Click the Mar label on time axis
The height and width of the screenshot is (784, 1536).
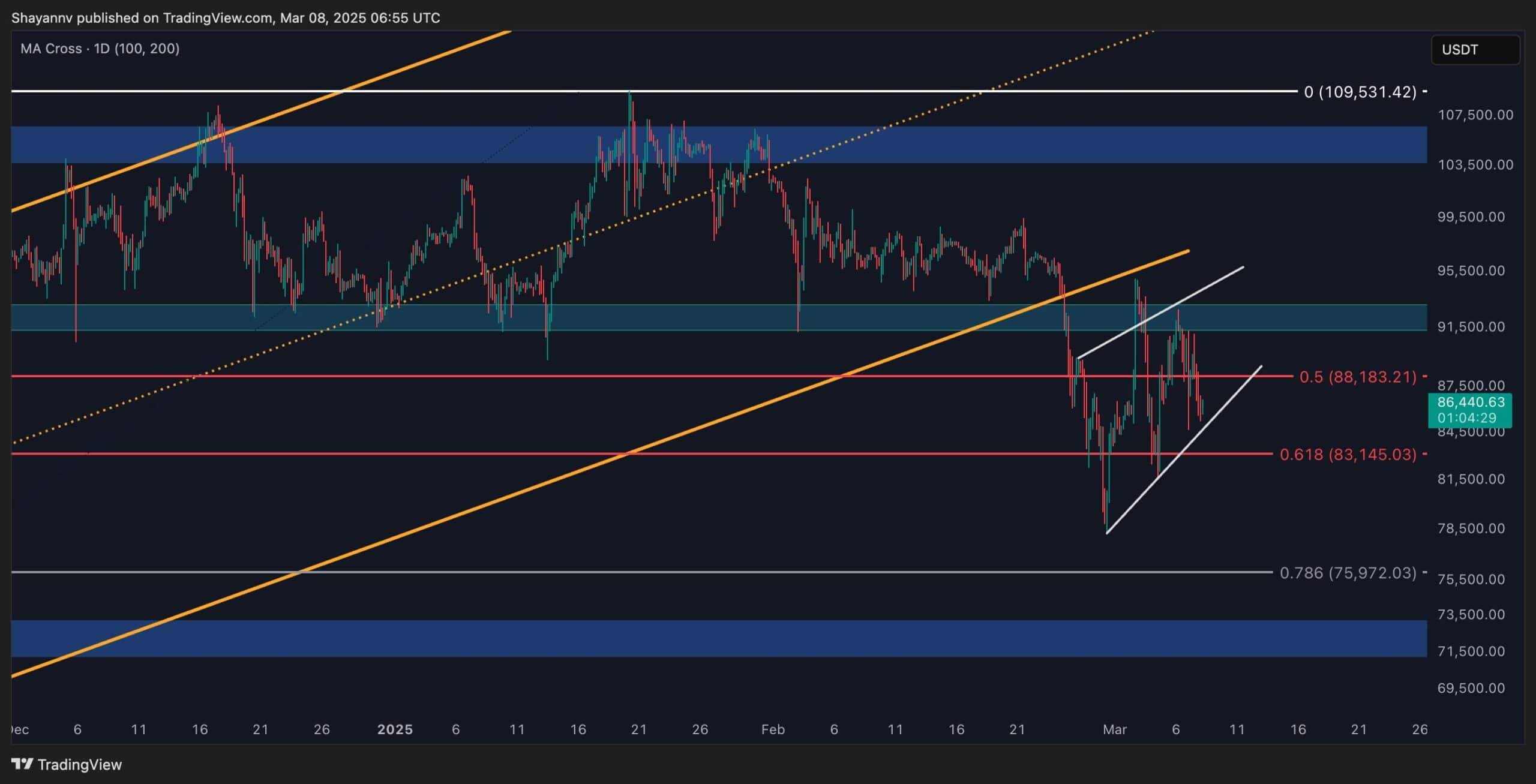pyautogui.click(x=1115, y=729)
